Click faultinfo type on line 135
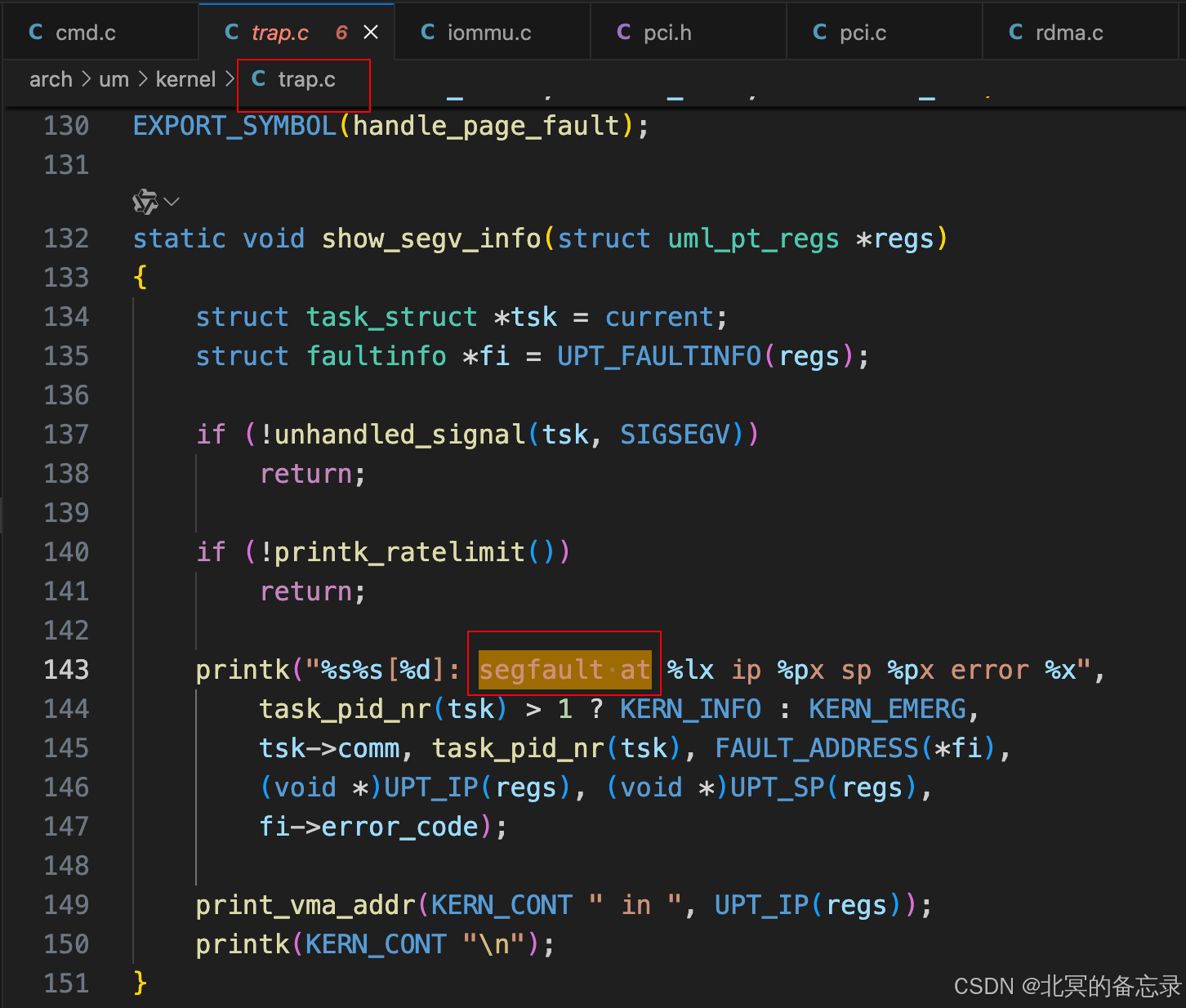 coord(376,356)
